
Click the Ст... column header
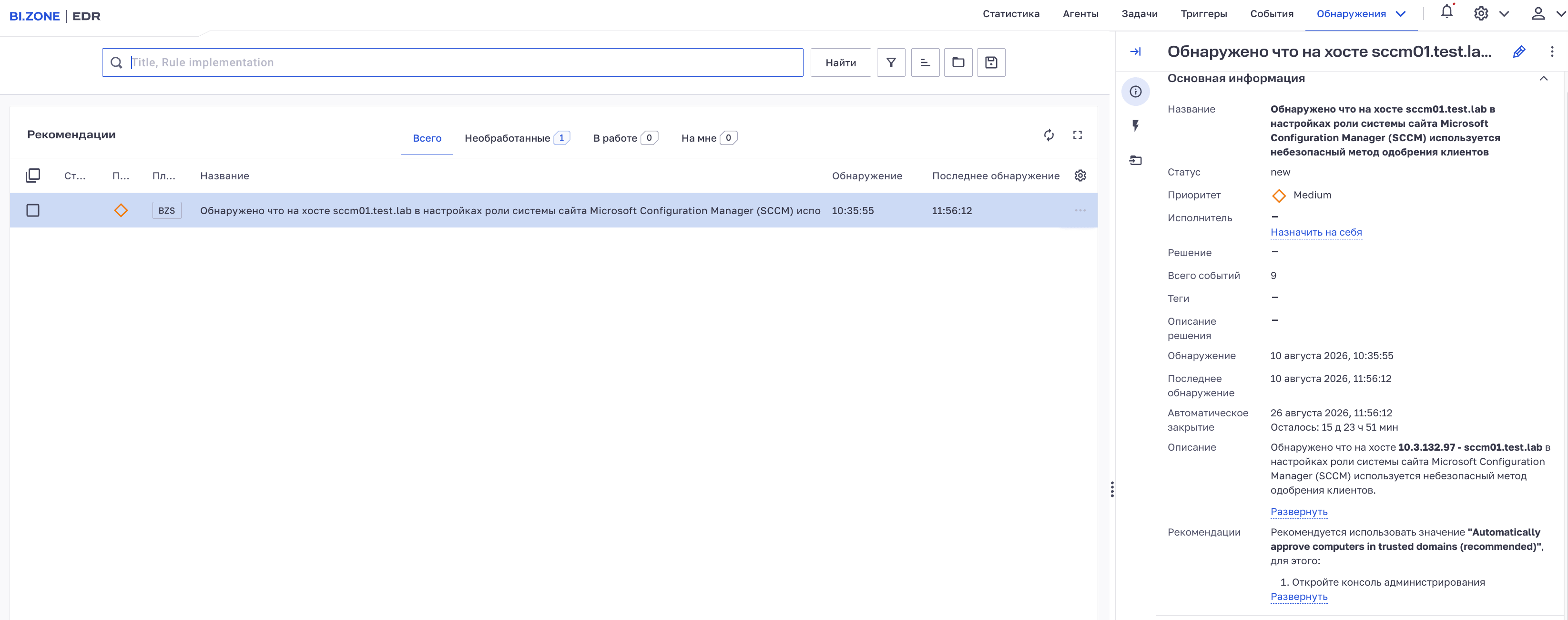point(75,176)
